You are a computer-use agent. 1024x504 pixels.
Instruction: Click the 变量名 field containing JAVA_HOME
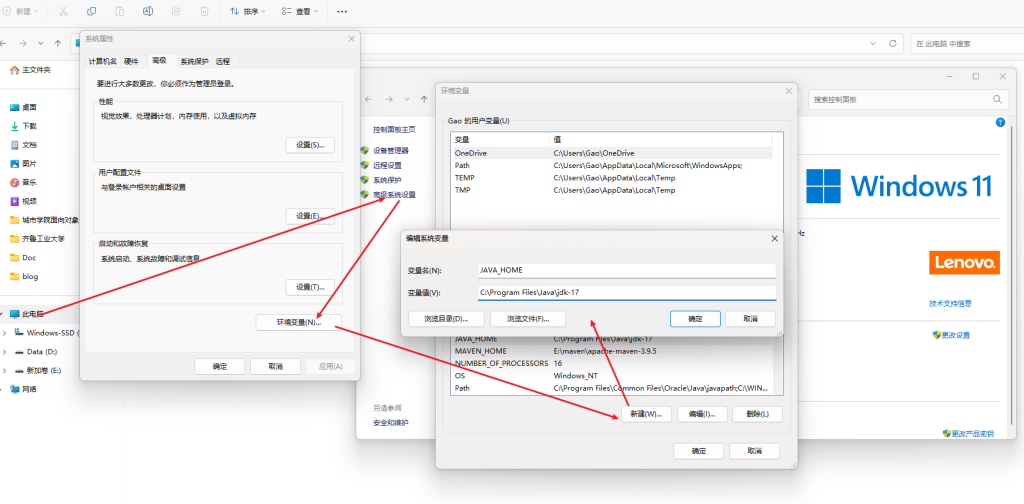(x=627, y=270)
